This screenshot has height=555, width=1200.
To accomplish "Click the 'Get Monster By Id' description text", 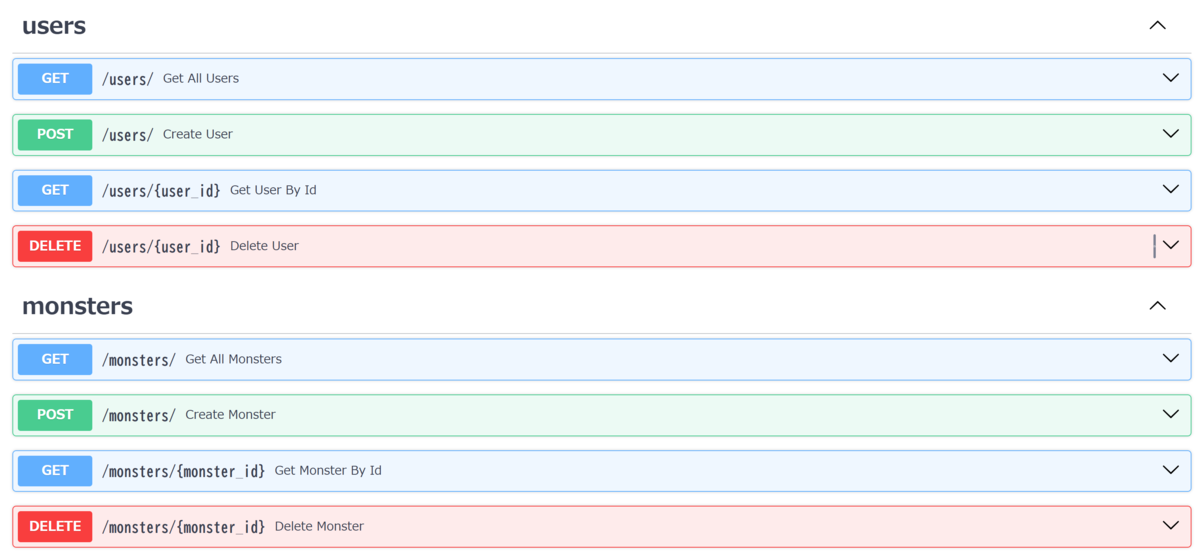I will coord(328,470).
